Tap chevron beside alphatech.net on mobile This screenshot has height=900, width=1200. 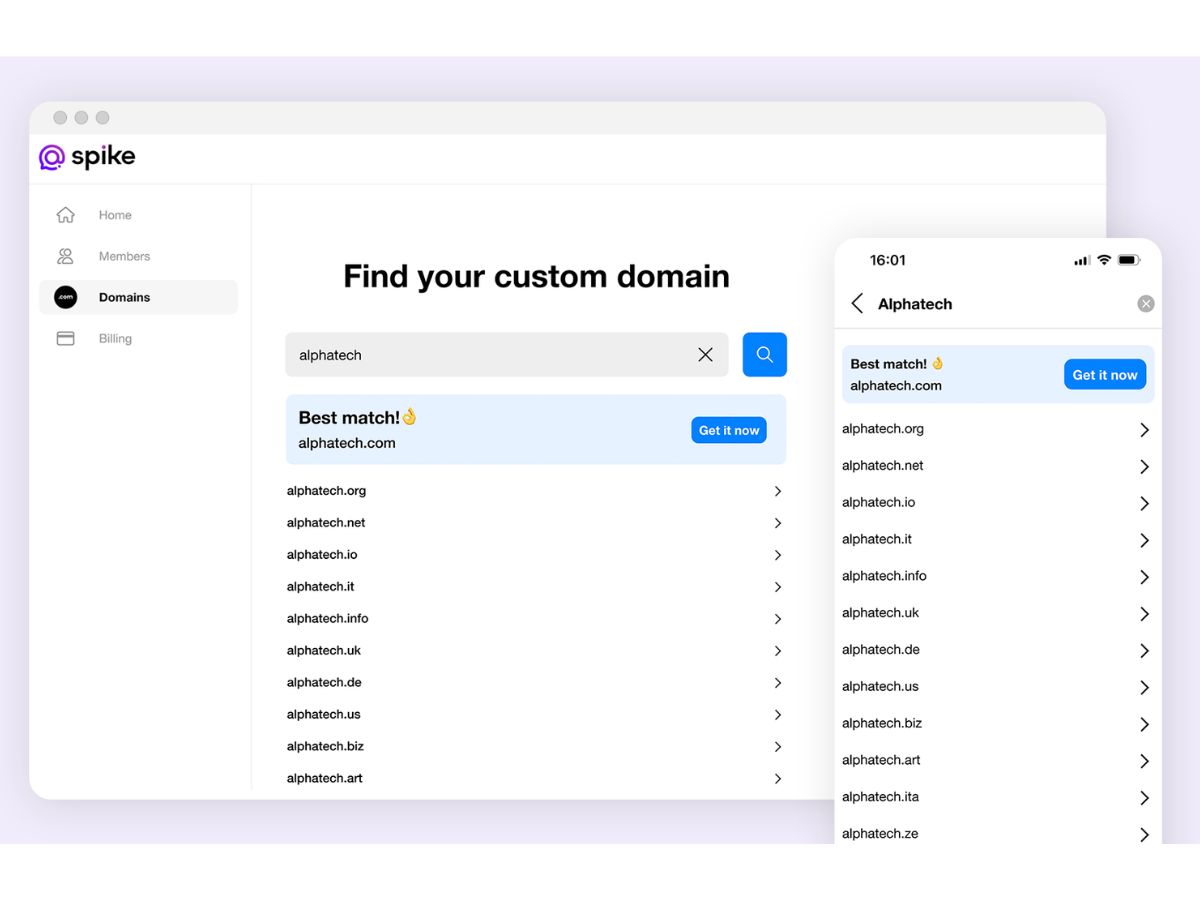coord(1145,467)
